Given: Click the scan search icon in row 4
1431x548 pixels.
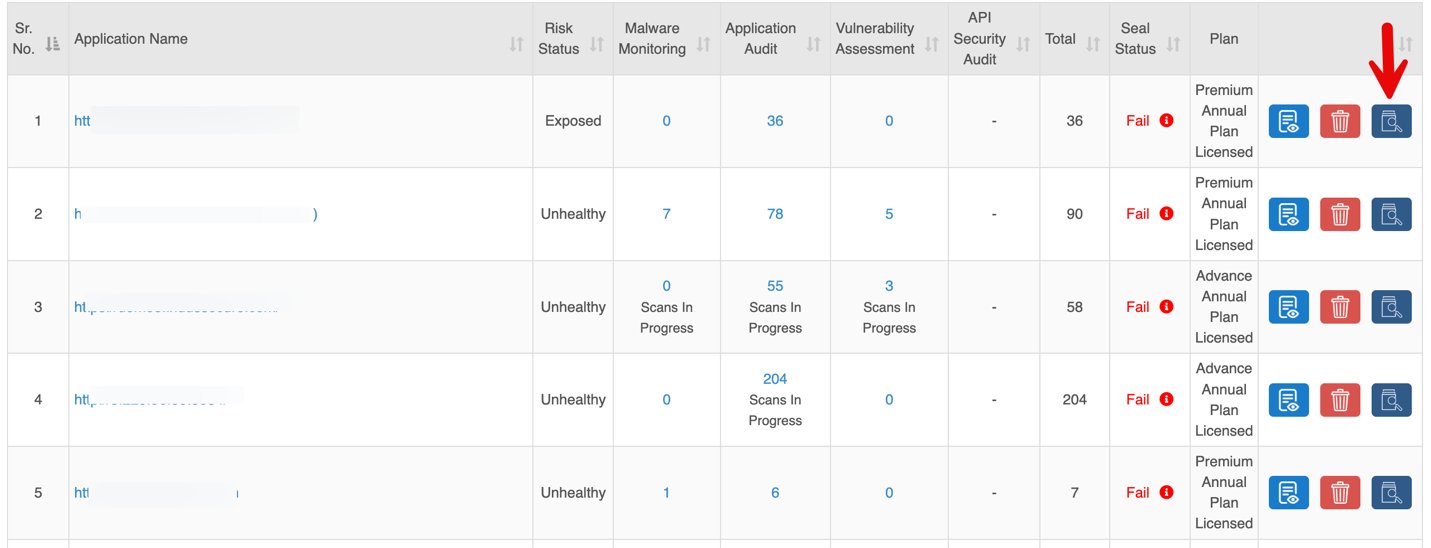Looking at the screenshot, I should point(1391,400).
